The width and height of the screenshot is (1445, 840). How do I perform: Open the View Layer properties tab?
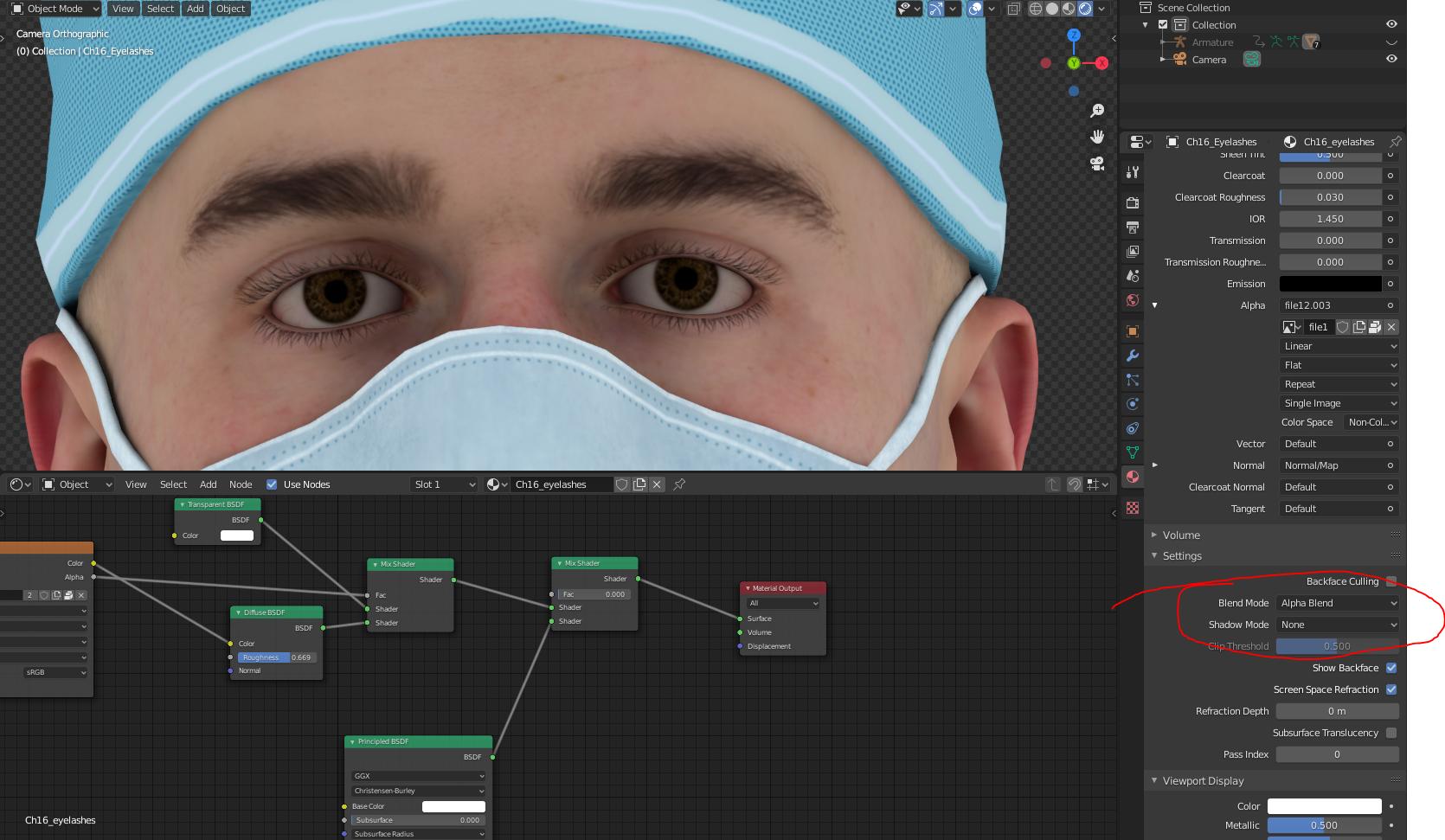click(1133, 252)
